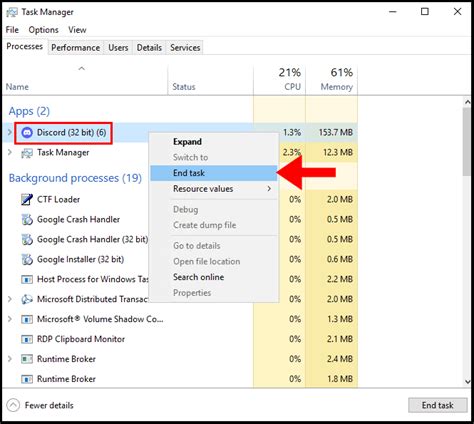Viewport: 474px width, 424px height.
Task: Click the CTF Loader pen icon
Action: [x=27, y=199]
